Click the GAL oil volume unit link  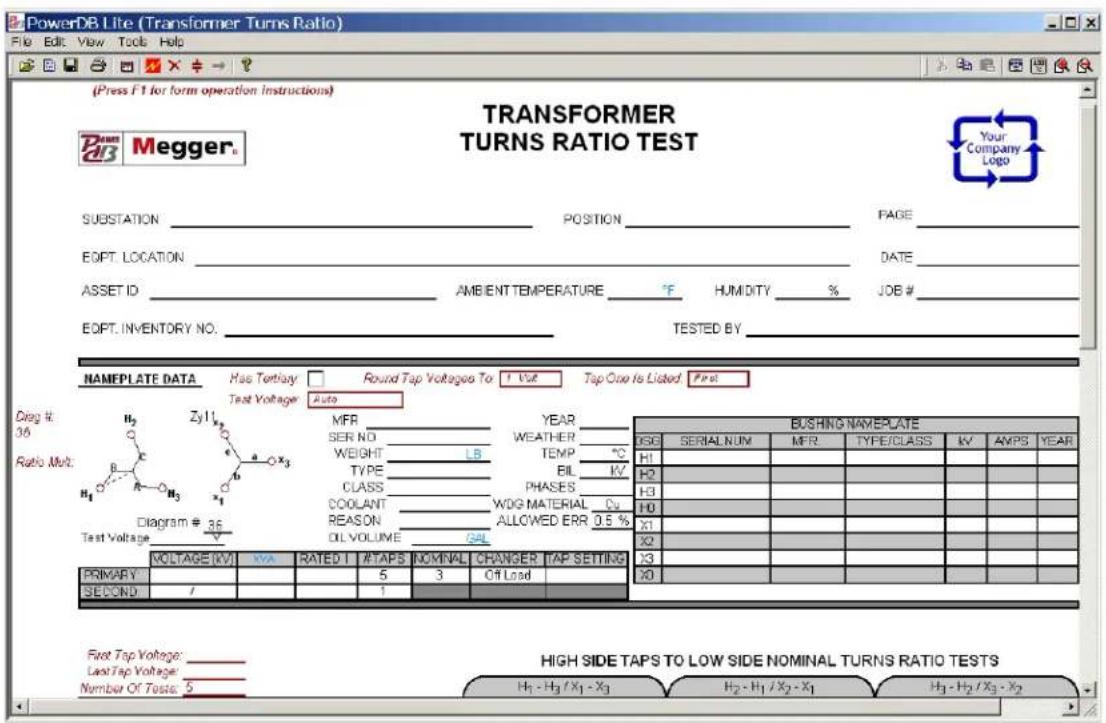(478, 538)
